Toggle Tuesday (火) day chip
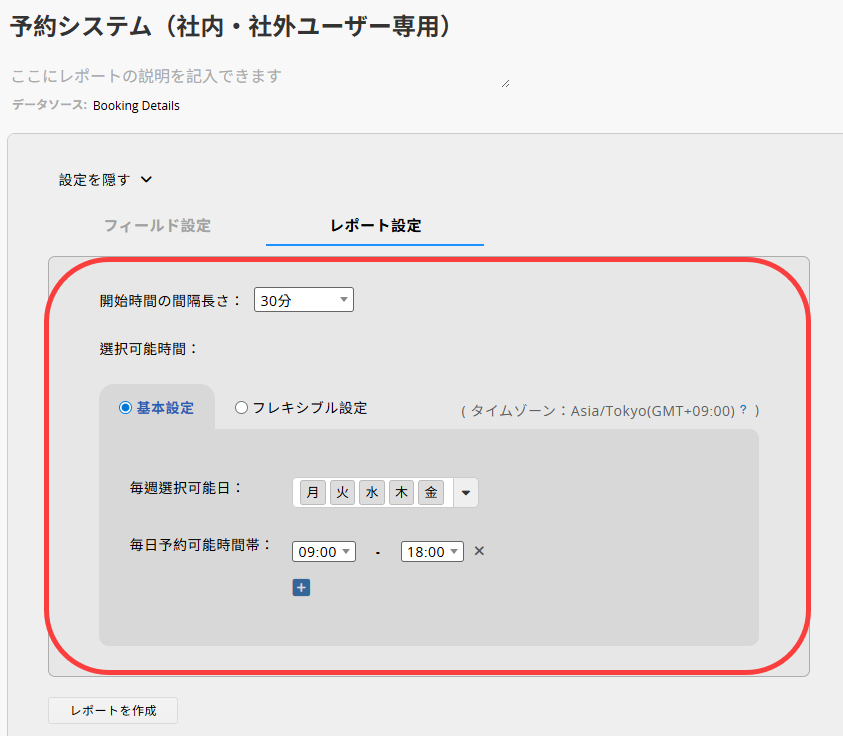The image size is (843, 742). tap(342, 493)
